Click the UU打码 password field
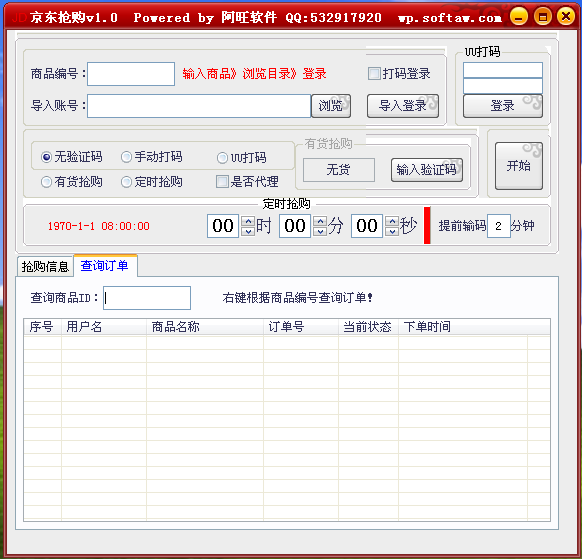The image size is (582, 559). (503, 86)
